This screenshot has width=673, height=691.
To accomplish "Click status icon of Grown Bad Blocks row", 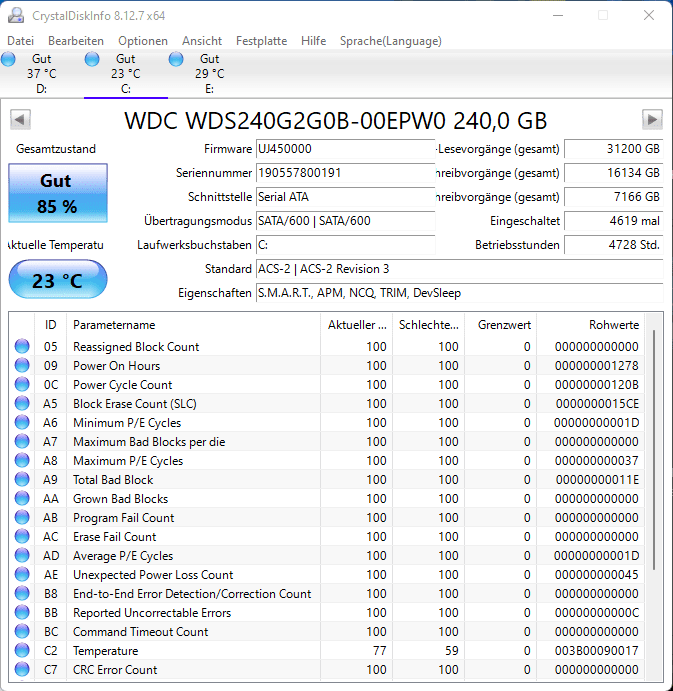I will click(x=22, y=498).
